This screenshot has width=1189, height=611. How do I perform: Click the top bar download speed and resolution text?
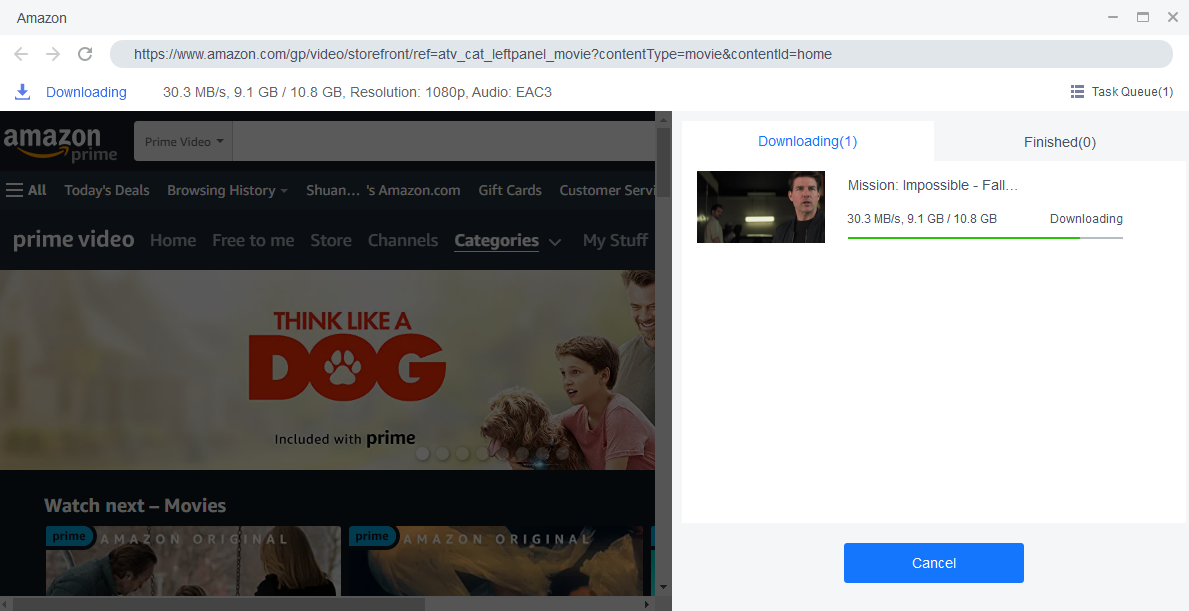[357, 92]
